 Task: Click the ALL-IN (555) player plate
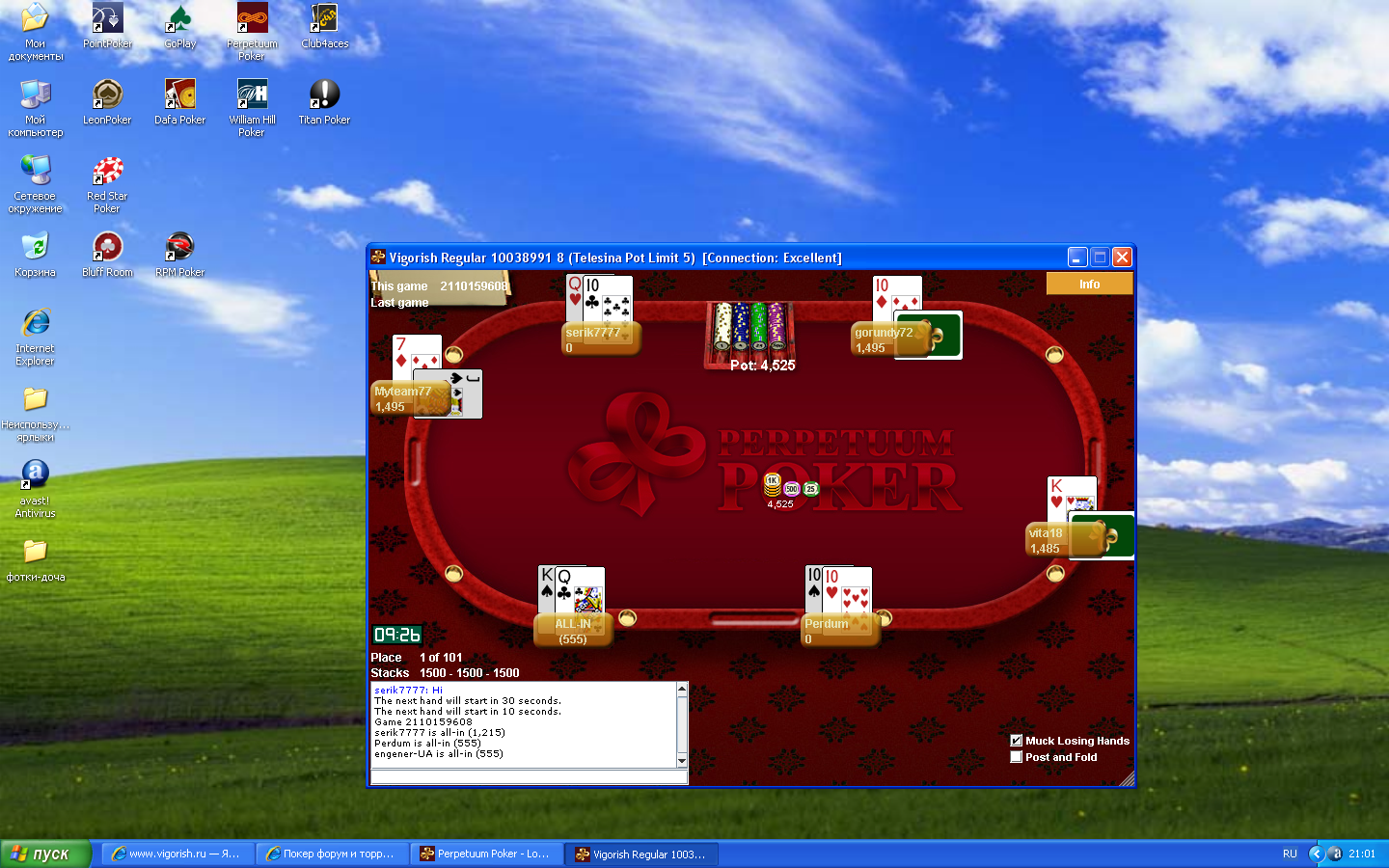click(x=573, y=631)
